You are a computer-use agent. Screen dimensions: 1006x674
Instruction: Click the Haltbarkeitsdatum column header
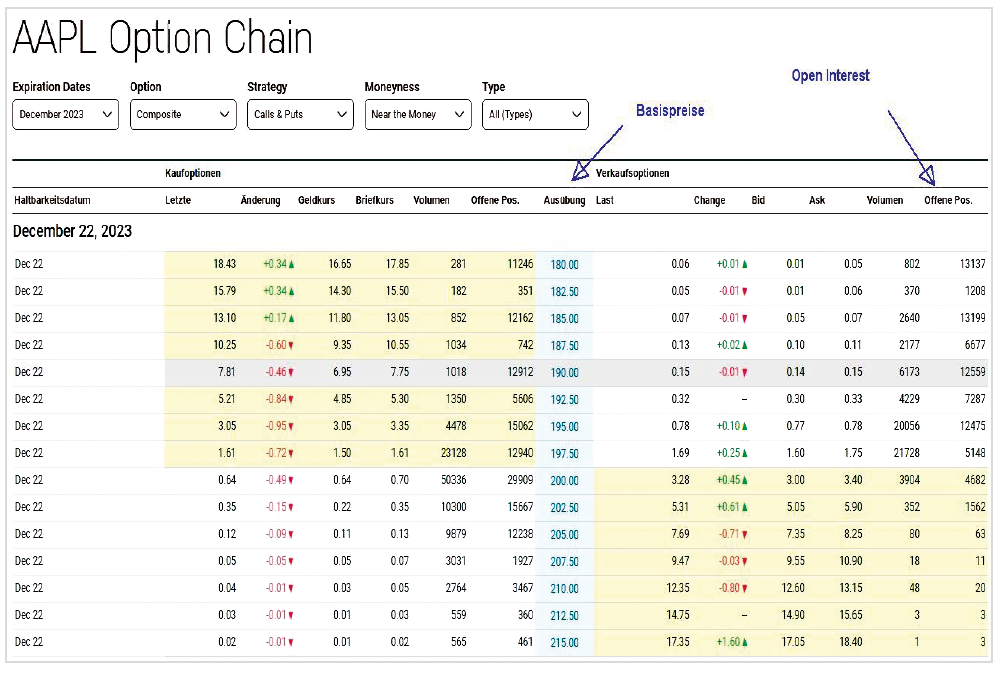pyautogui.click(x=52, y=200)
